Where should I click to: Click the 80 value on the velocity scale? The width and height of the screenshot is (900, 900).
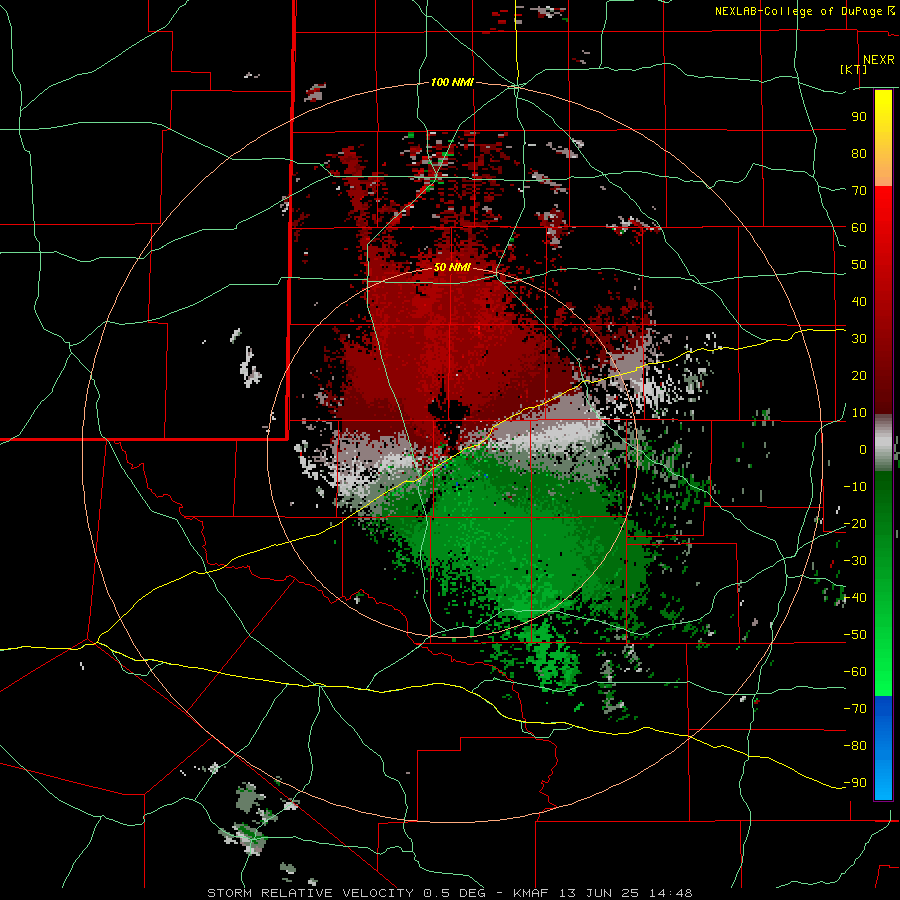[x=859, y=154]
